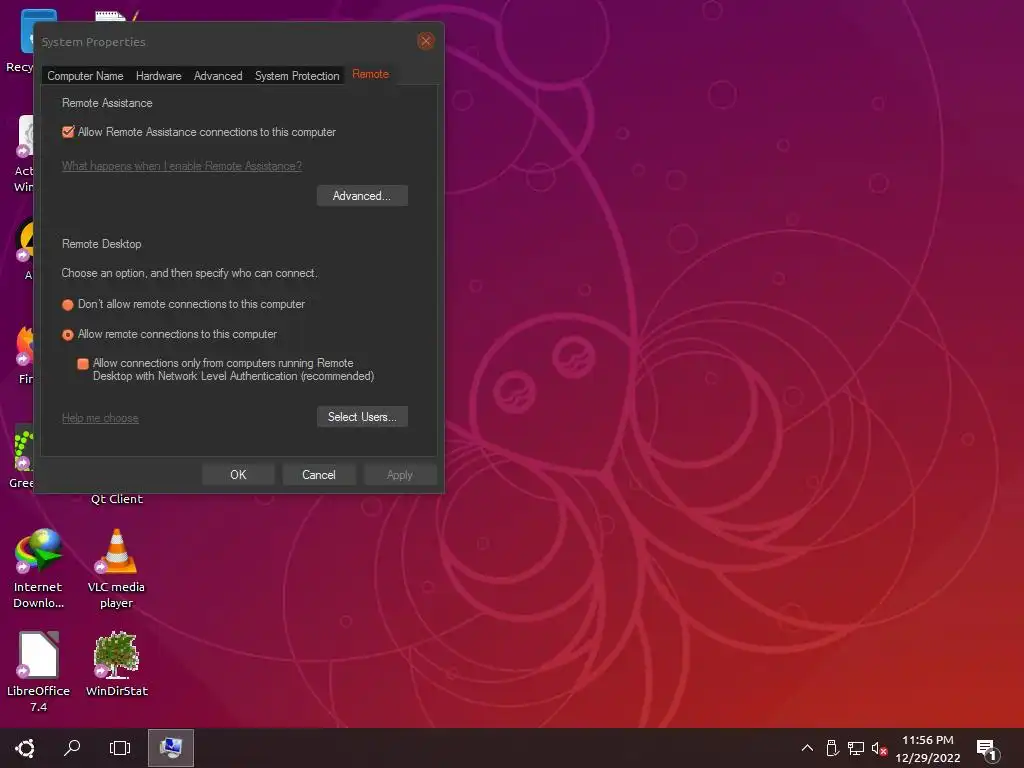The image size is (1024, 768).
Task: Open Task View on taskbar
Action: point(120,748)
